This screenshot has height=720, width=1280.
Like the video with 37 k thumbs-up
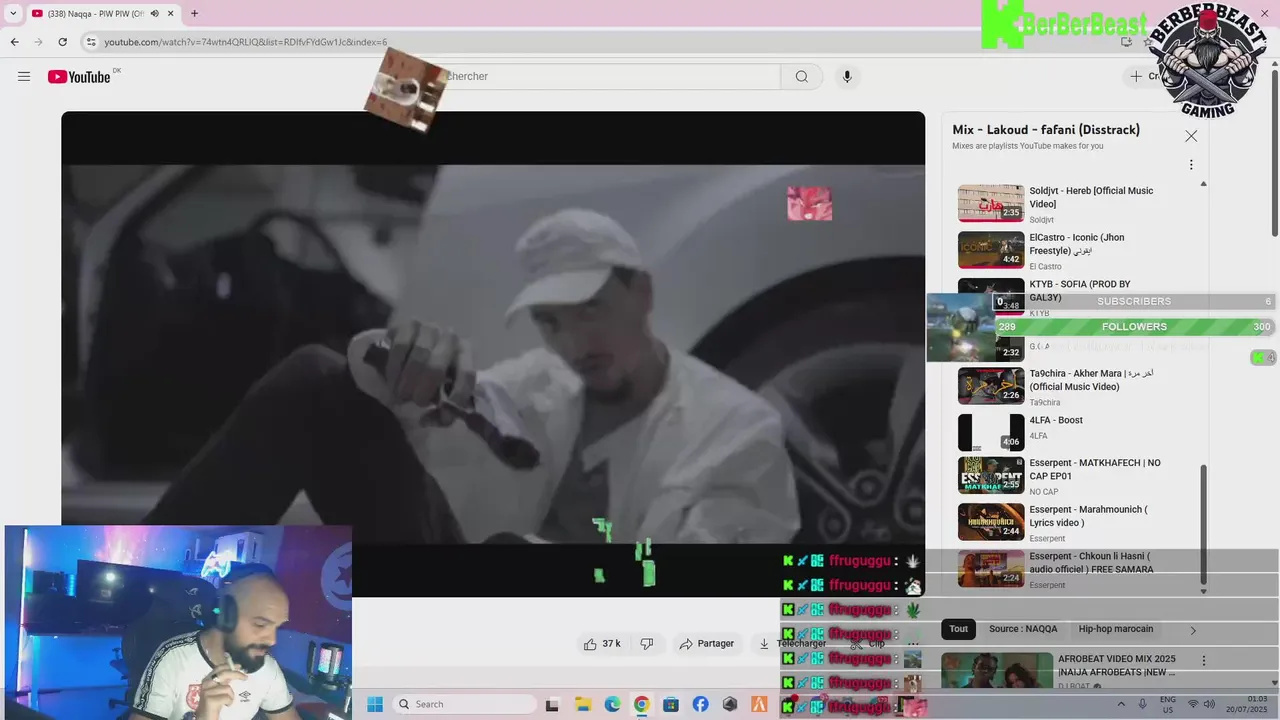click(x=602, y=644)
